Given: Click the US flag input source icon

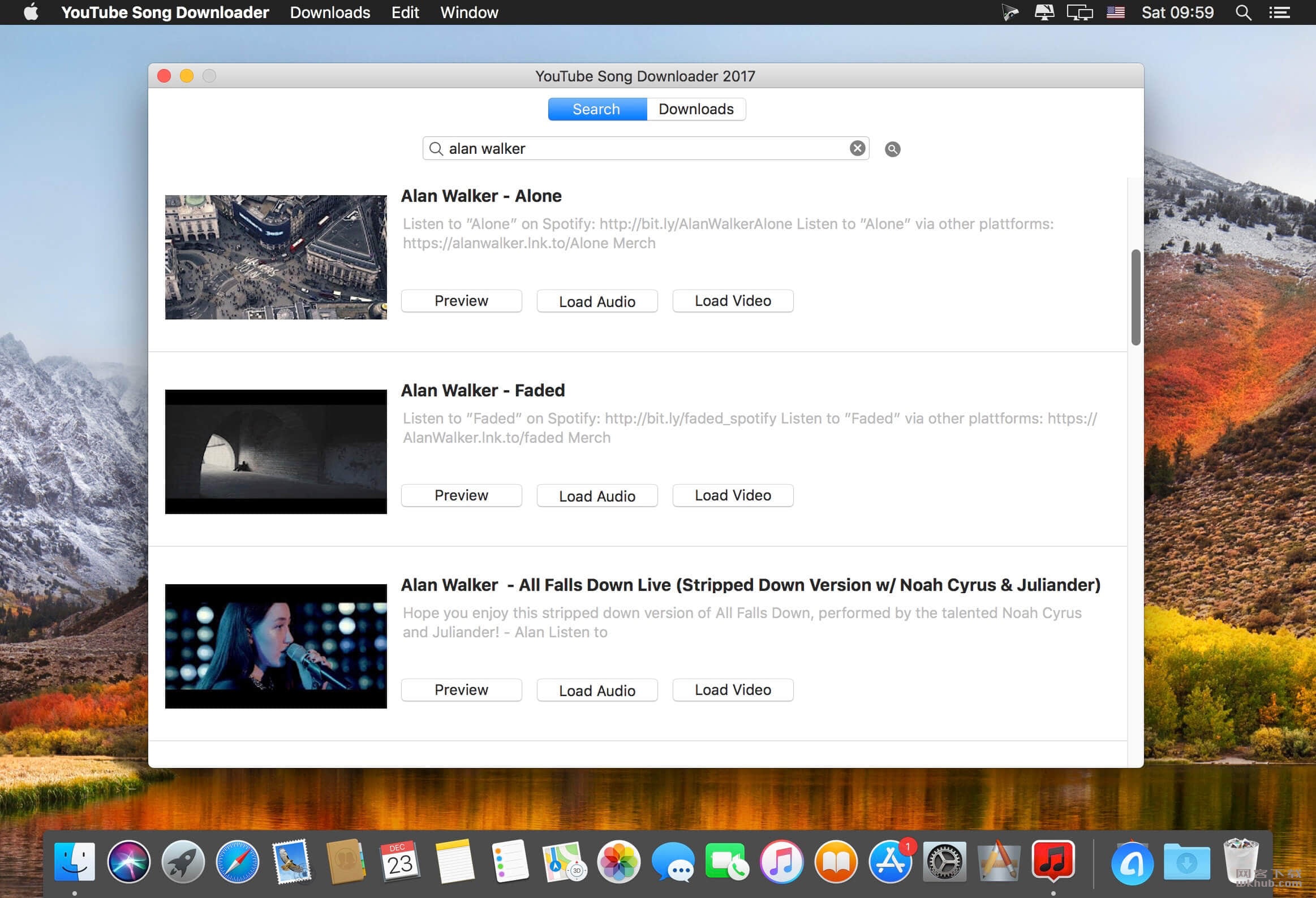Looking at the screenshot, I should click(1116, 12).
